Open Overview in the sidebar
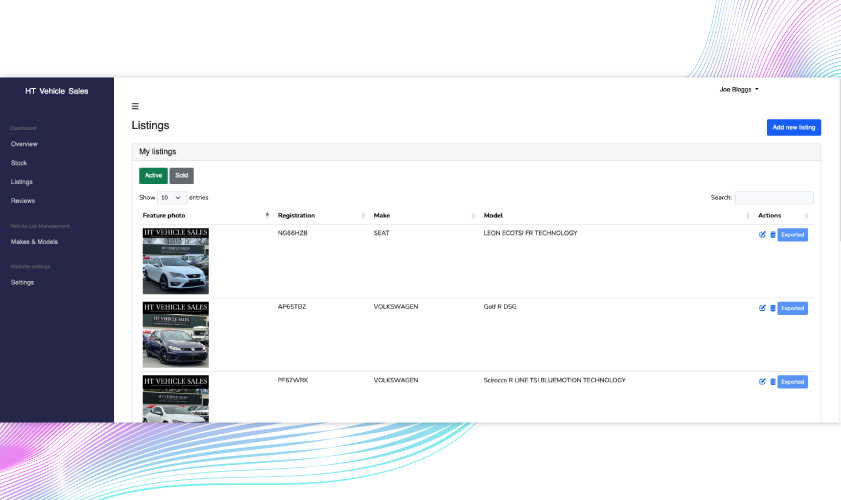Image resolution: width=841 pixels, height=500 pixels. [x=24, y=144]
